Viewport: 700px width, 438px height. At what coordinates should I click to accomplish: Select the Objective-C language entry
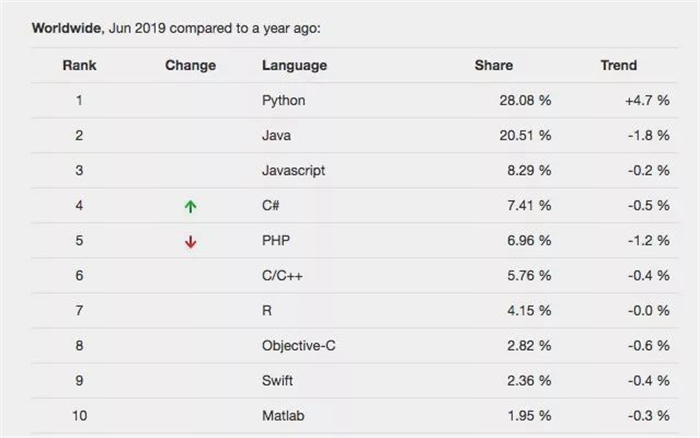(x=299, y=346)
